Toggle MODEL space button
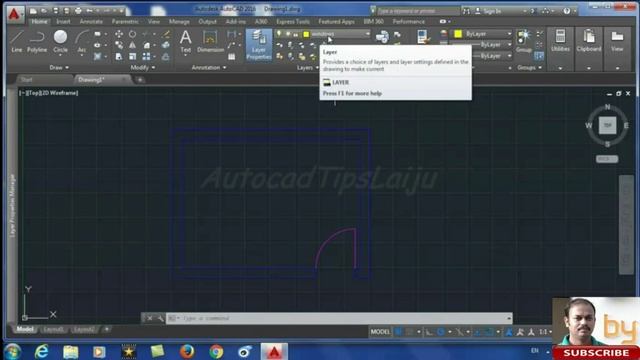This screenshot has height=360, width=640. click(x=380, y=332)
